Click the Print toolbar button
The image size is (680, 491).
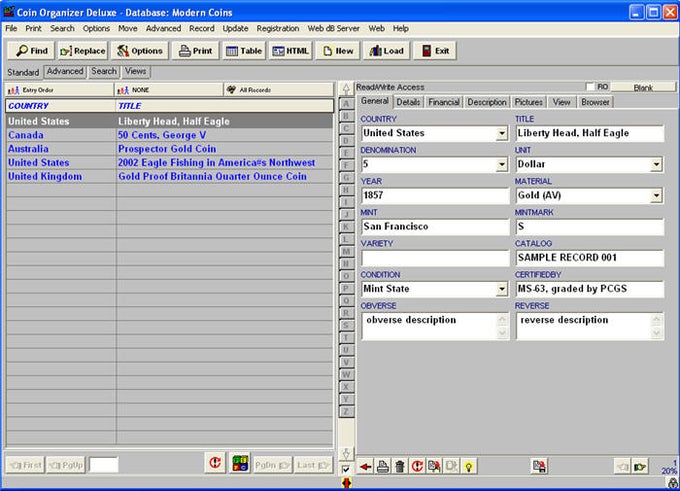tap(195, 51)
